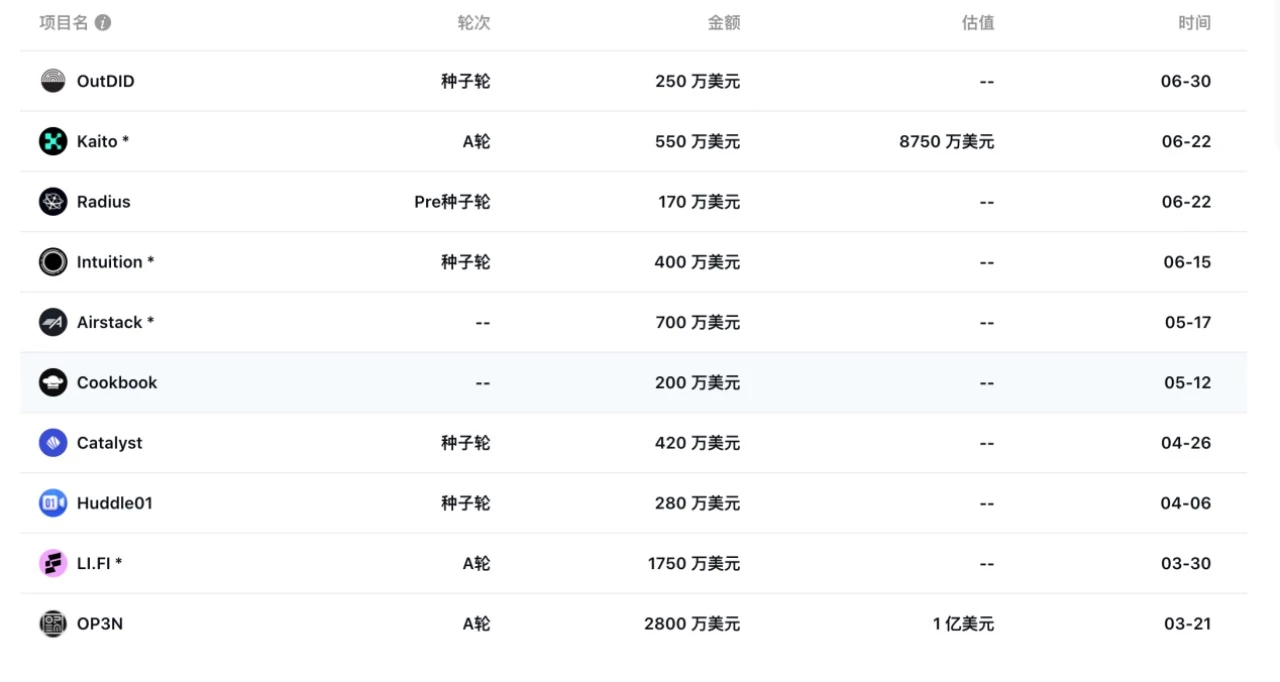Select the 700 万美元 amount for Airstack
The image size is (1280, 682).
[x=698, y=322]
